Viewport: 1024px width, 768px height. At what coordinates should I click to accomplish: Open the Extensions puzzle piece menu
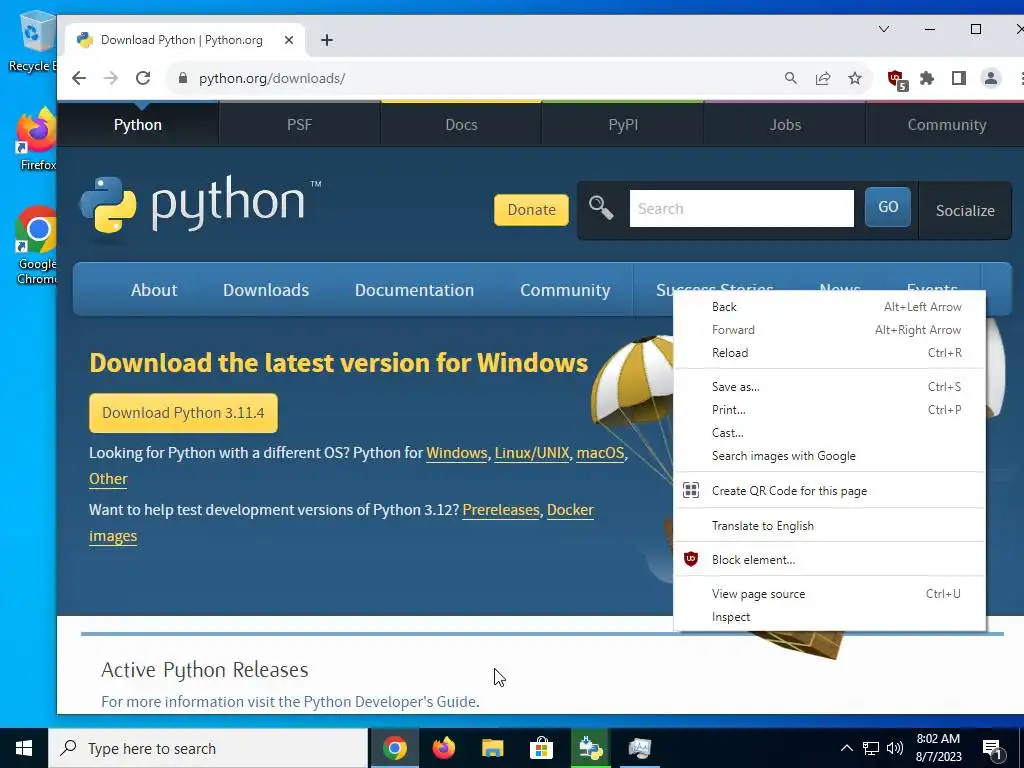pyautogui.click(x=927, y=78)
